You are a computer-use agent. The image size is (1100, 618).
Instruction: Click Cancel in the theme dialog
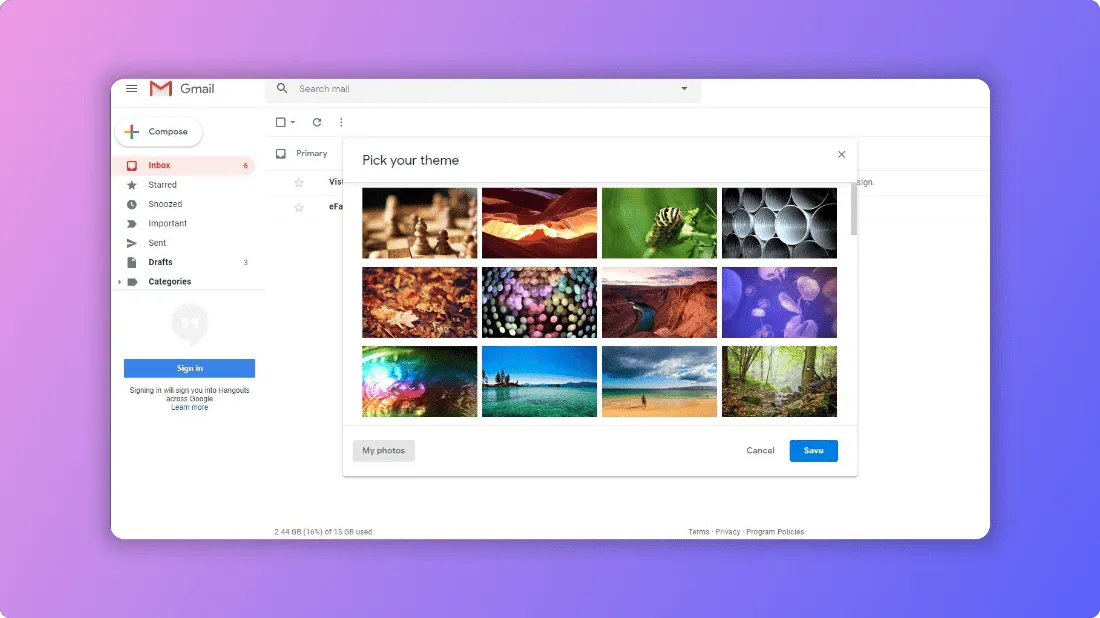point(760,450)
